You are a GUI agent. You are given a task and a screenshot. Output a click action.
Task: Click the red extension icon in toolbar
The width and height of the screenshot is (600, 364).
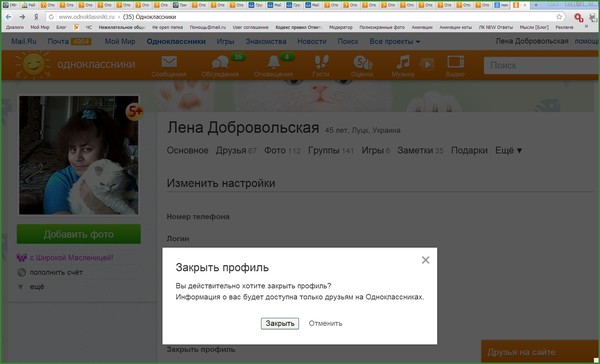(579, 18)
